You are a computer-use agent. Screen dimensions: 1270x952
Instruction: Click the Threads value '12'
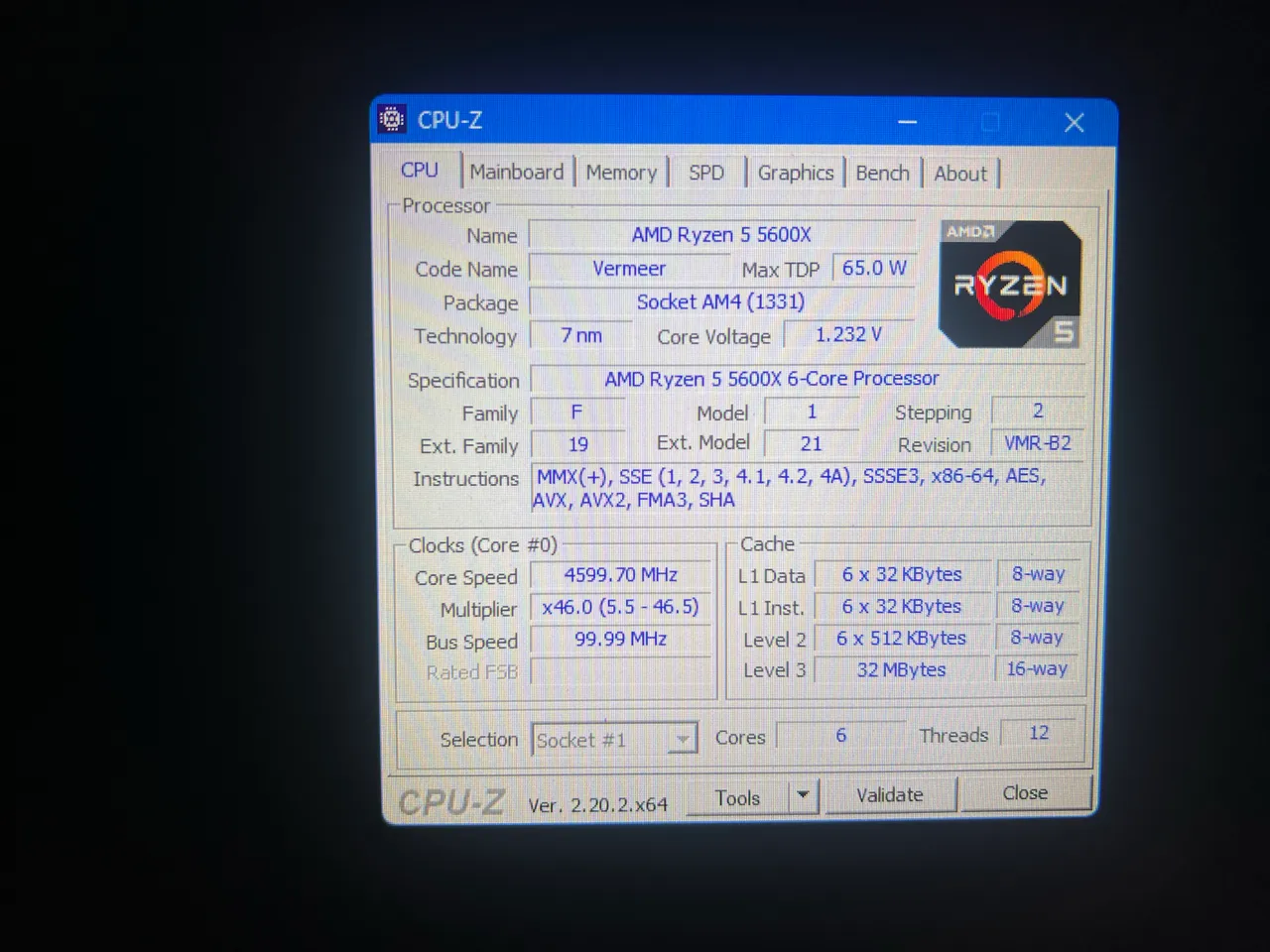(1039, 733)
